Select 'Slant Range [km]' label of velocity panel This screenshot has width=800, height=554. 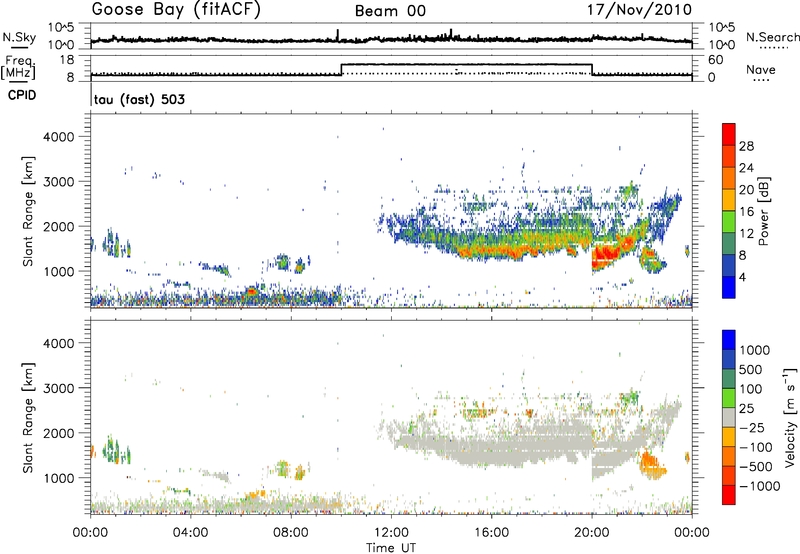[x=28, y=417]
